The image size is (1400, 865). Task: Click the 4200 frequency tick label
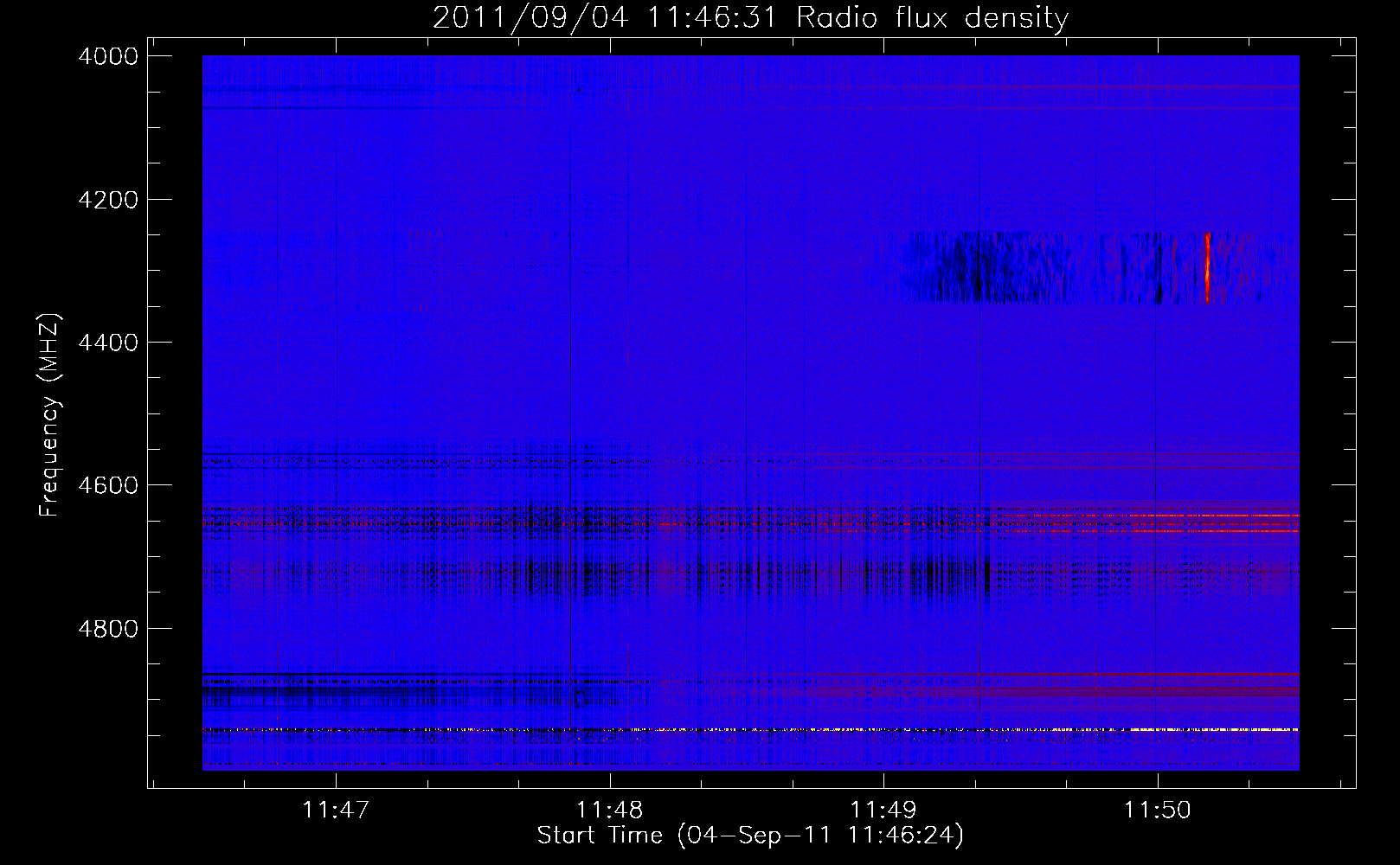click(x=108, y=199)
